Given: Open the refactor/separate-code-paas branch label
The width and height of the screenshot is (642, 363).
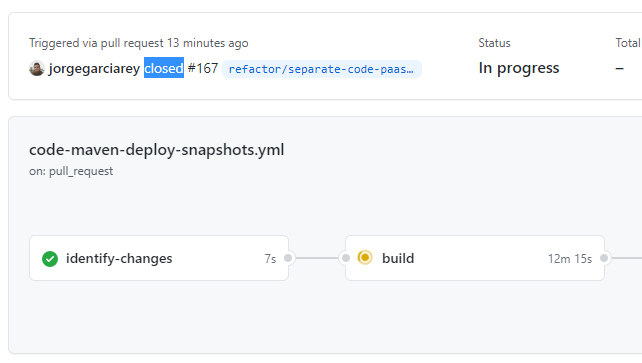Looking at the screenshot, I should tap(321, 69).
